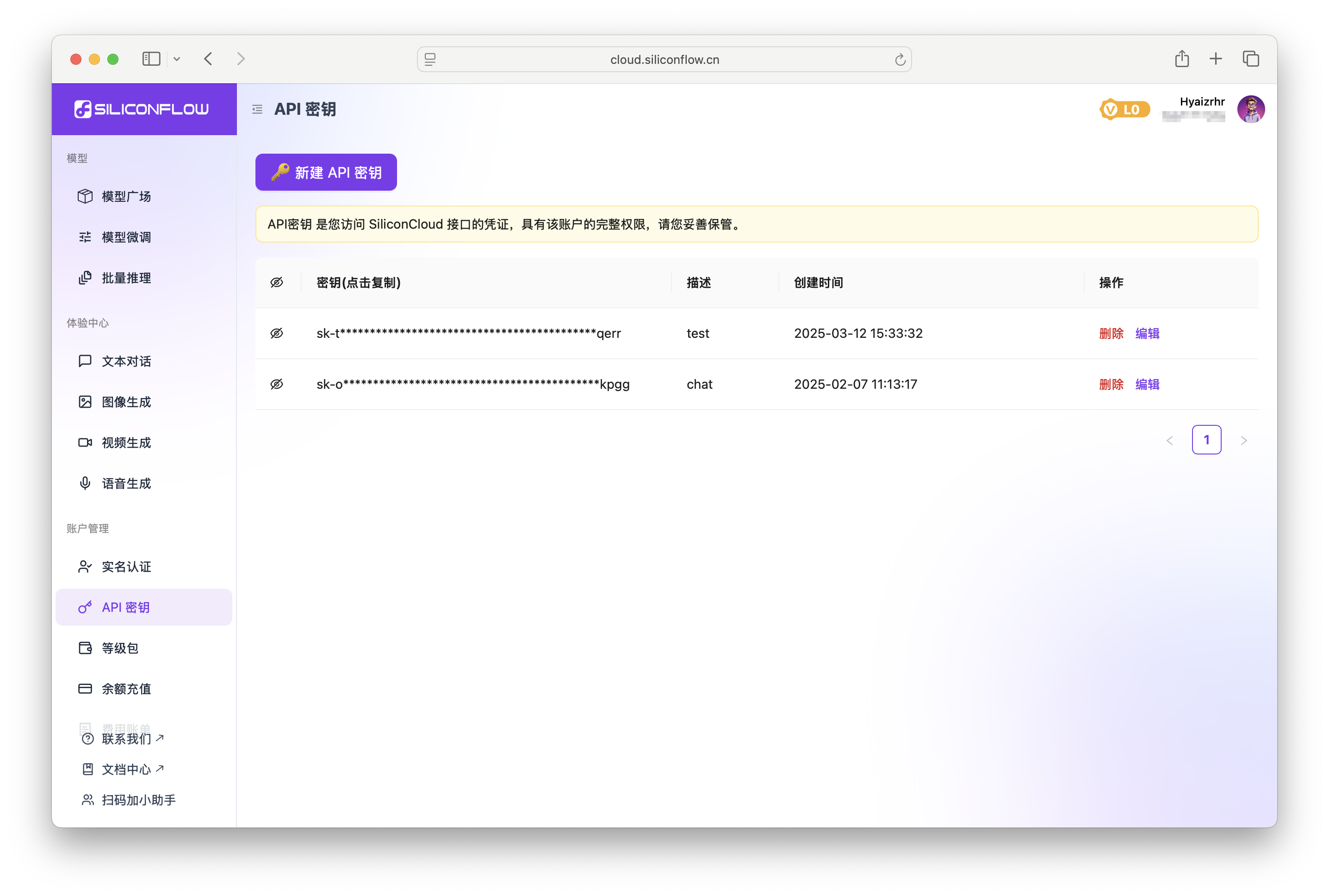Expand the browser sidebar dropdown chevron
The width and height of the screenshot is (1329, 896).
coord(177,58)
